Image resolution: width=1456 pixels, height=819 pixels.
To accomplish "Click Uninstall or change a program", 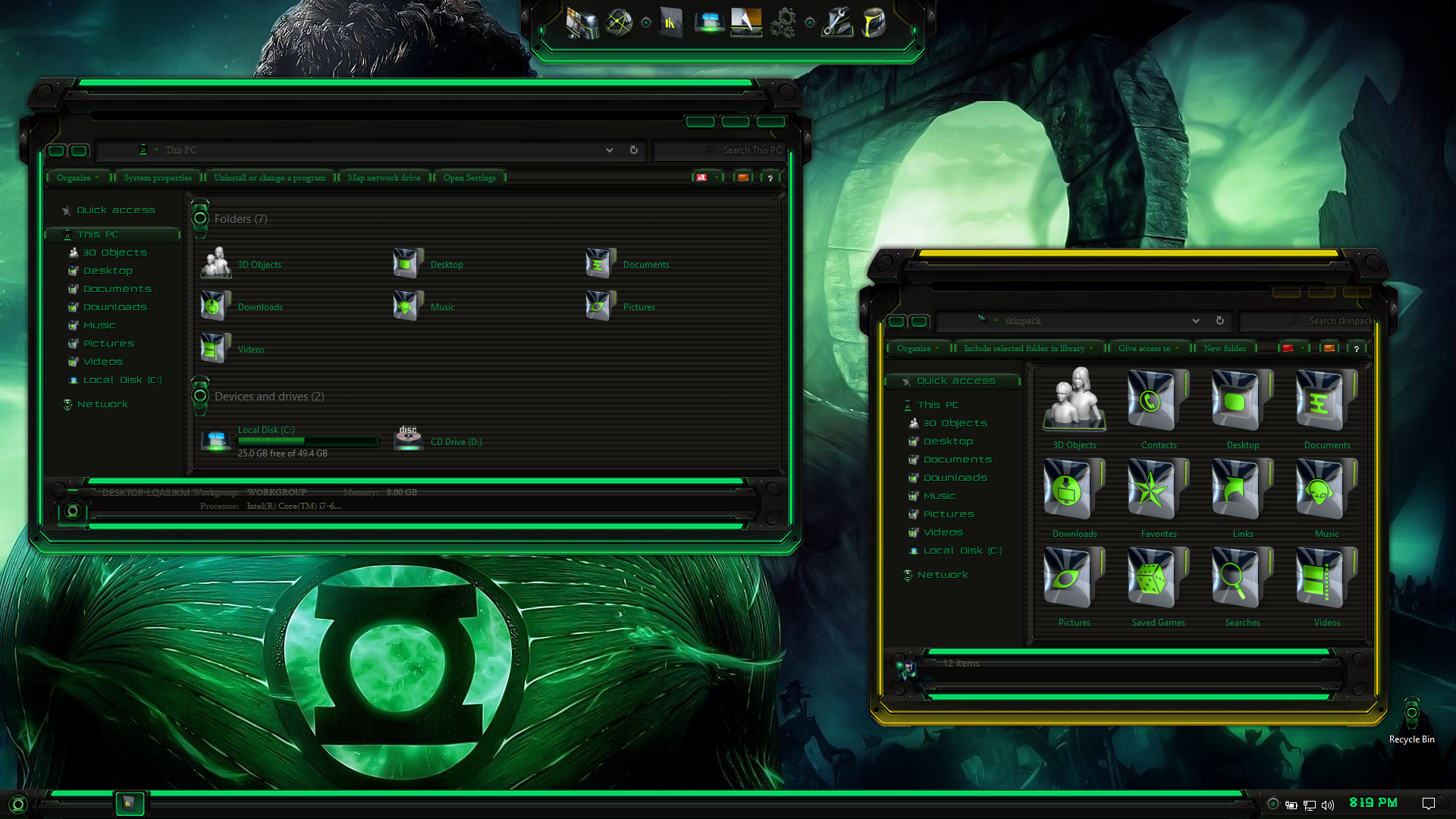I will pyautogui.click(x=269, y=177).
